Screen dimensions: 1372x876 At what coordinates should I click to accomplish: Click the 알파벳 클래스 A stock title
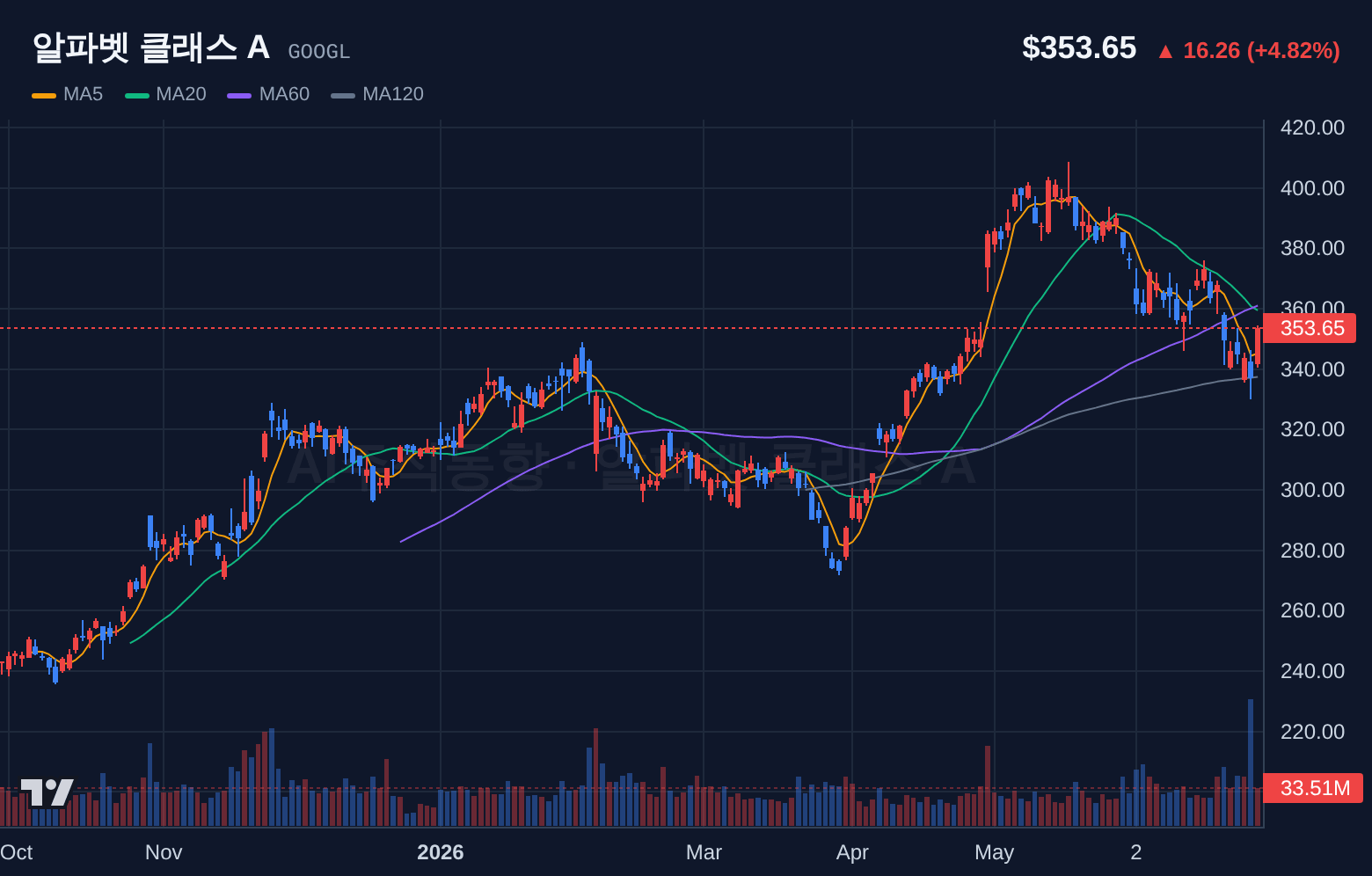(150, 47)
